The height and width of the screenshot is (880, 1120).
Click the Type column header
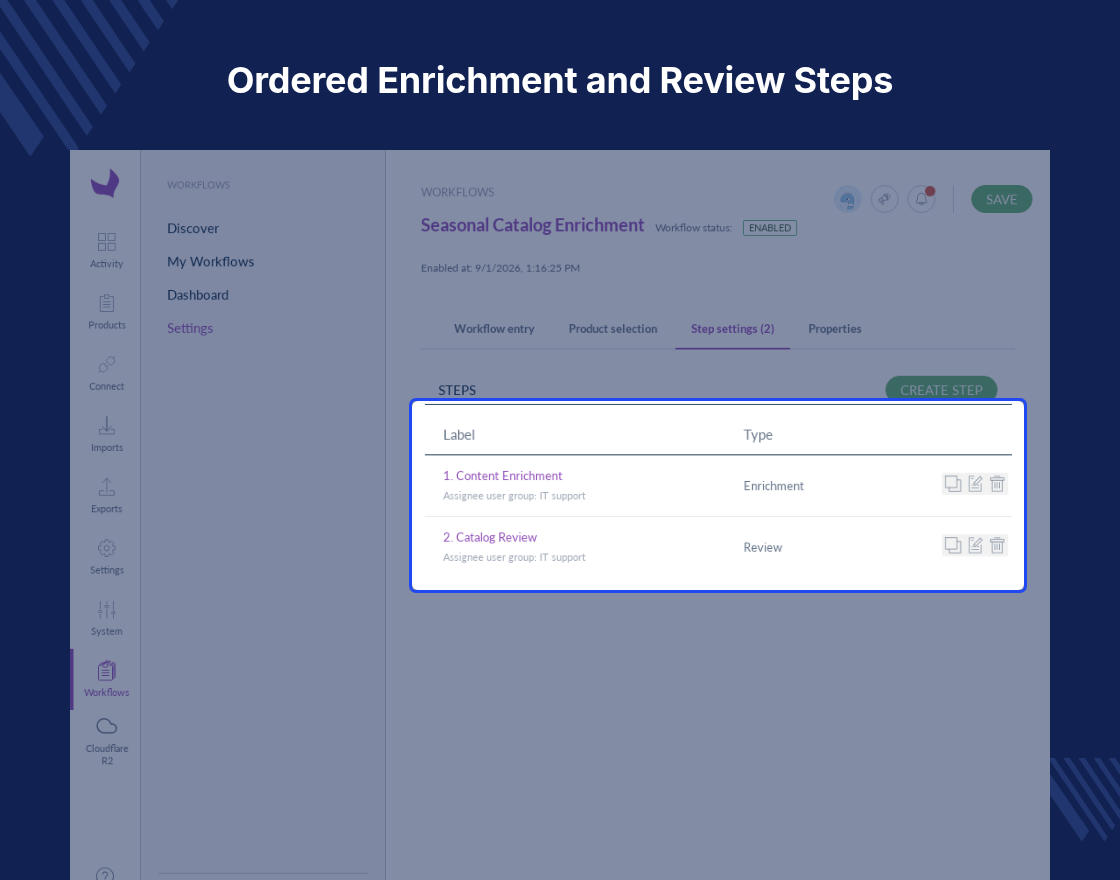coord(758,435)
